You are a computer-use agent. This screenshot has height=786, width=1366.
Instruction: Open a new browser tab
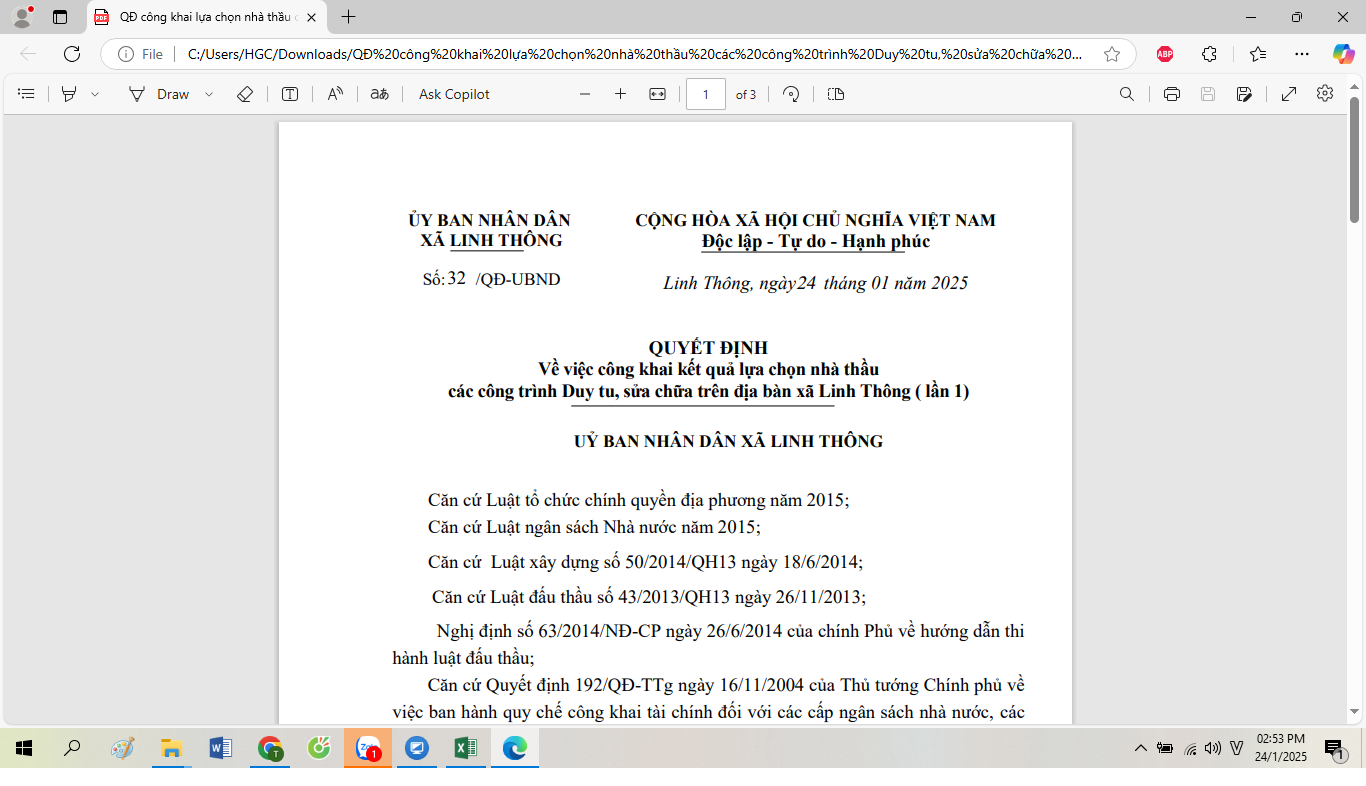(x=348, y=17)
